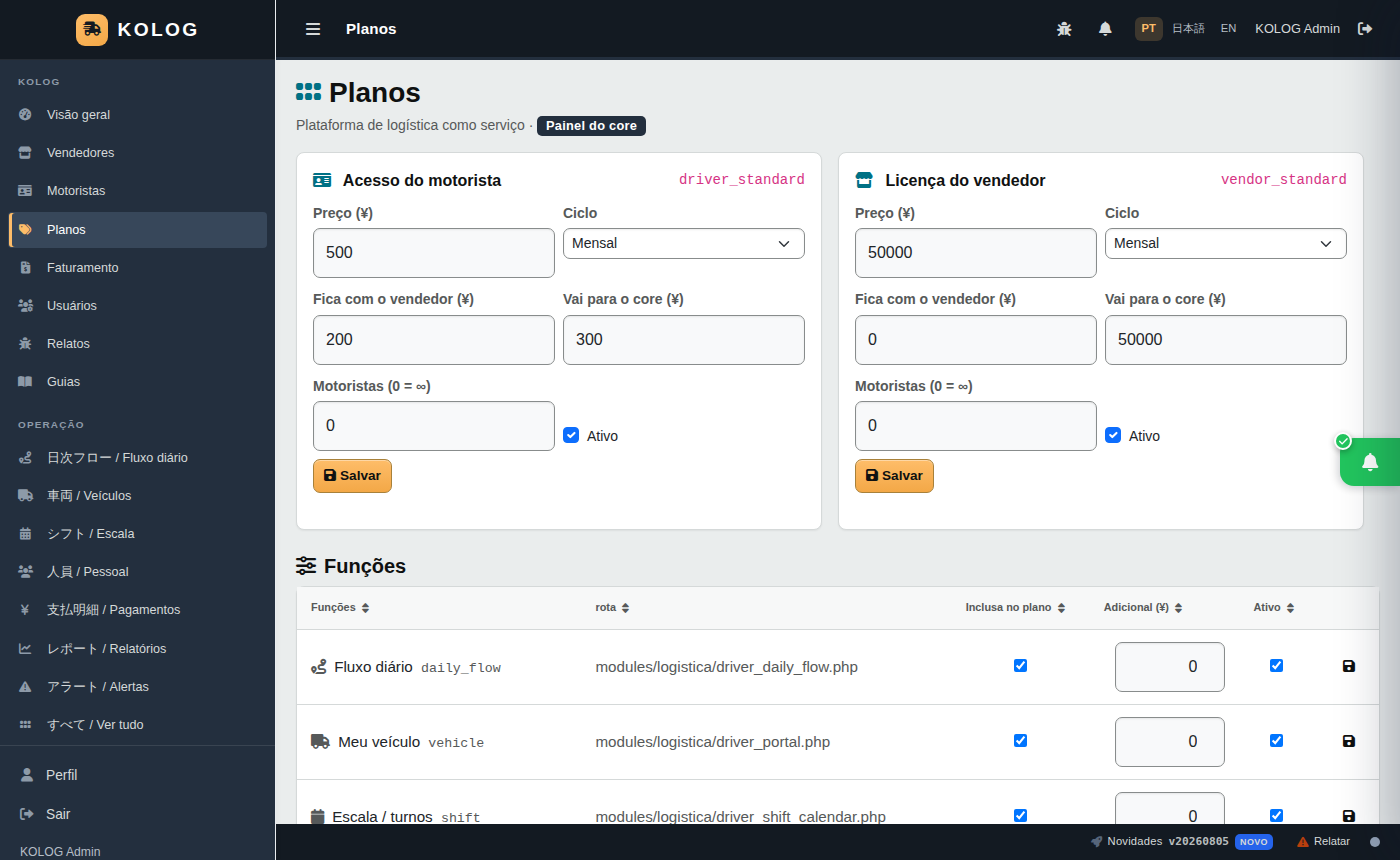Toggle Ativo checkbox for Meu veículo row

click(x=1276, y=740)
